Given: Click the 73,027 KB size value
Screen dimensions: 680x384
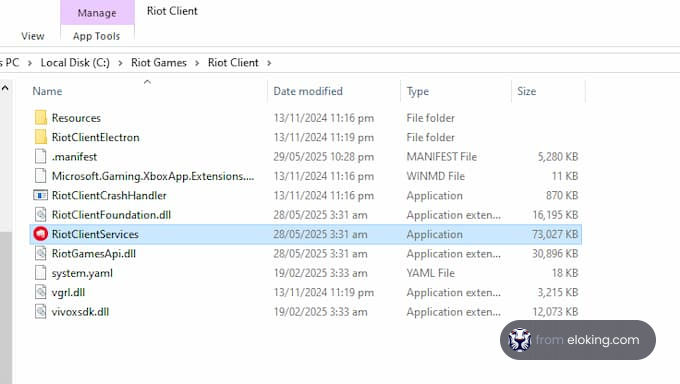Looking at the screenshot, I should 555,234.
